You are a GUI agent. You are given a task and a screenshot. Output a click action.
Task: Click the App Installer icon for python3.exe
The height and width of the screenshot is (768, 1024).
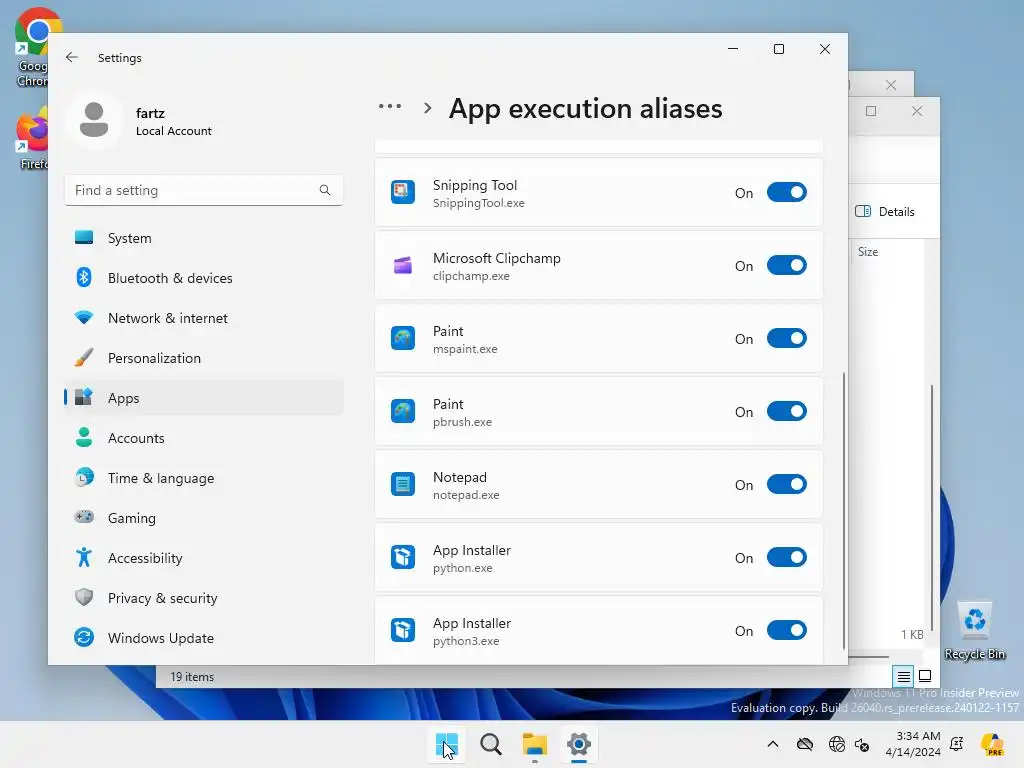coord(403,631)
